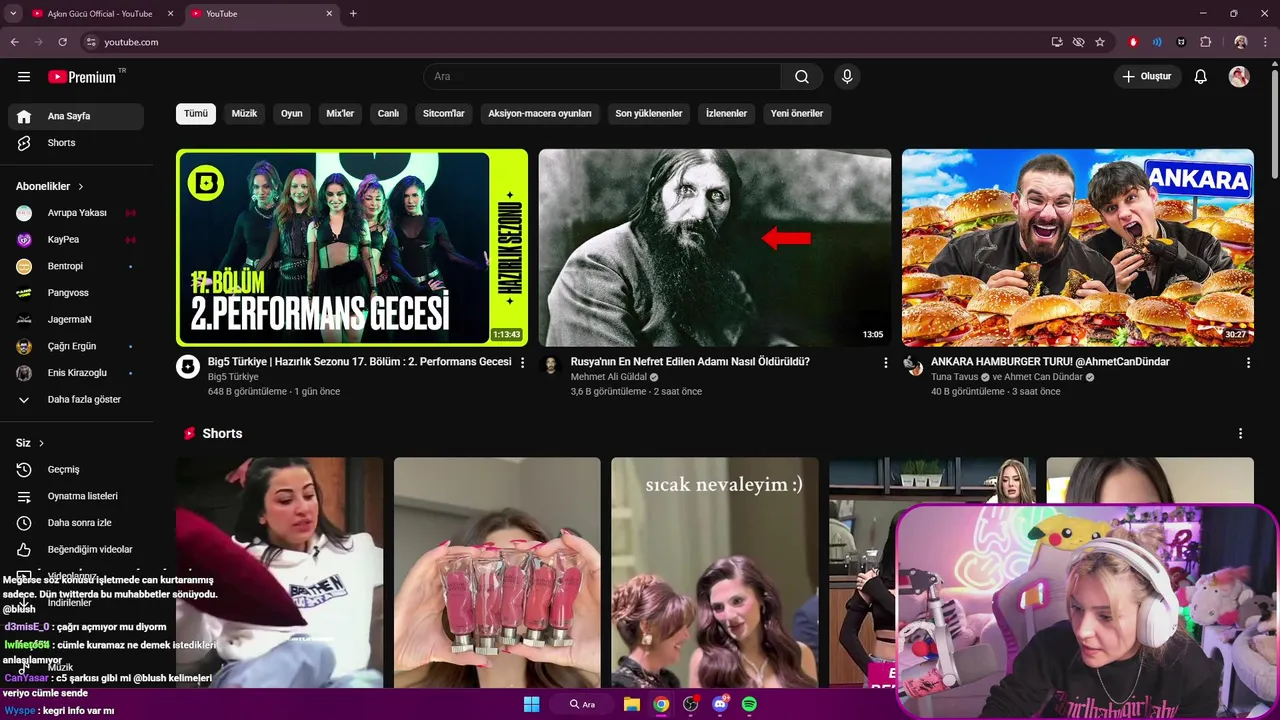Expand the Abonelikler section chevron
1280x720 pixels.
point(81,187)
